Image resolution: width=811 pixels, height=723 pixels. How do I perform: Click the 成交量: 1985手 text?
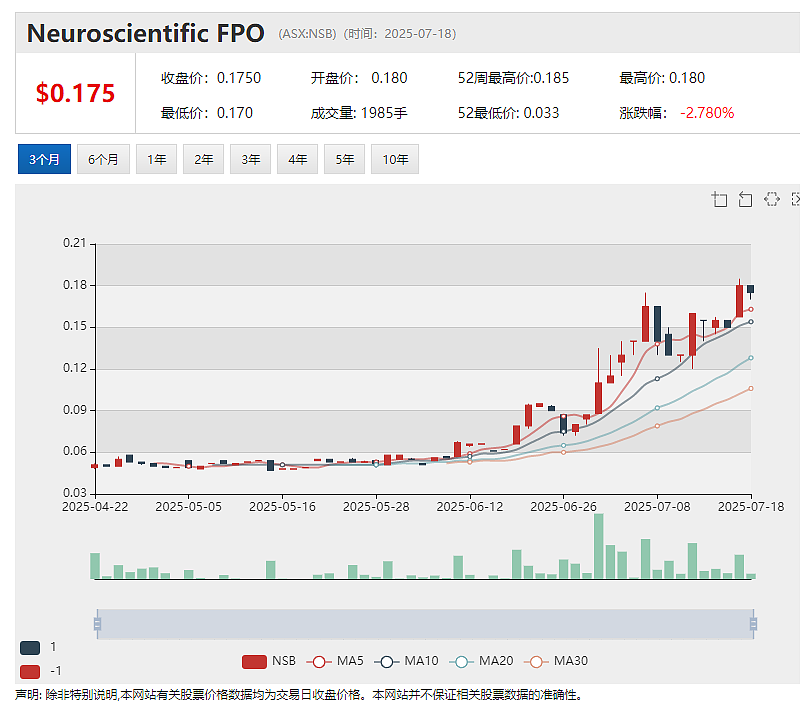(x=359, y=113)
